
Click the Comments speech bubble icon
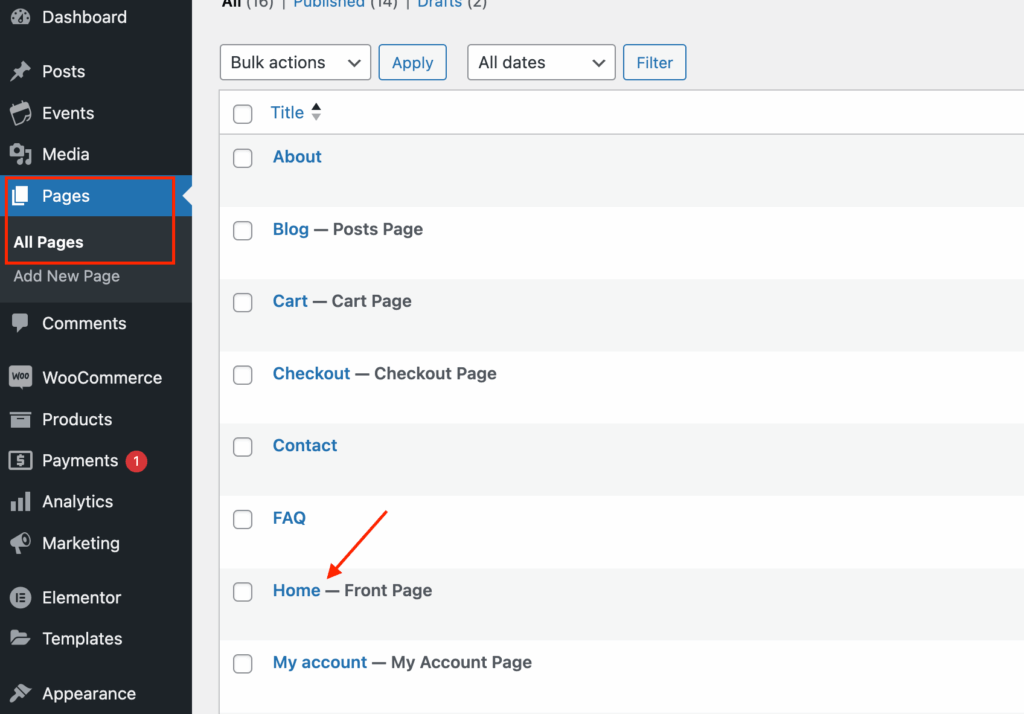(20, 323)
